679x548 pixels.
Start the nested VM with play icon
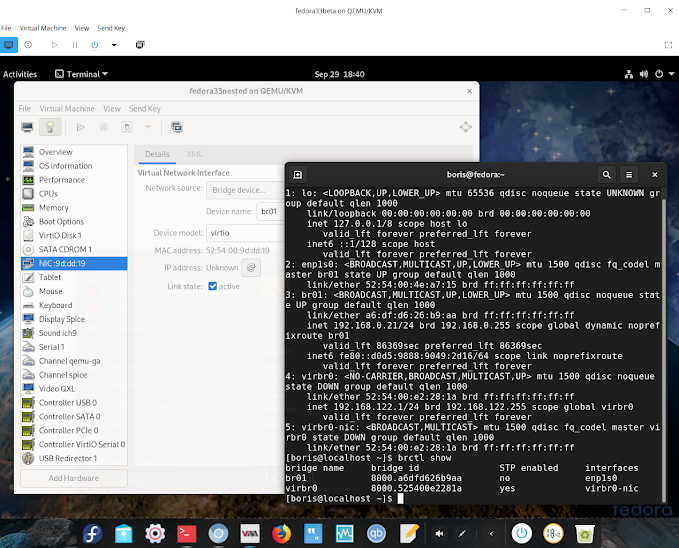80,127
